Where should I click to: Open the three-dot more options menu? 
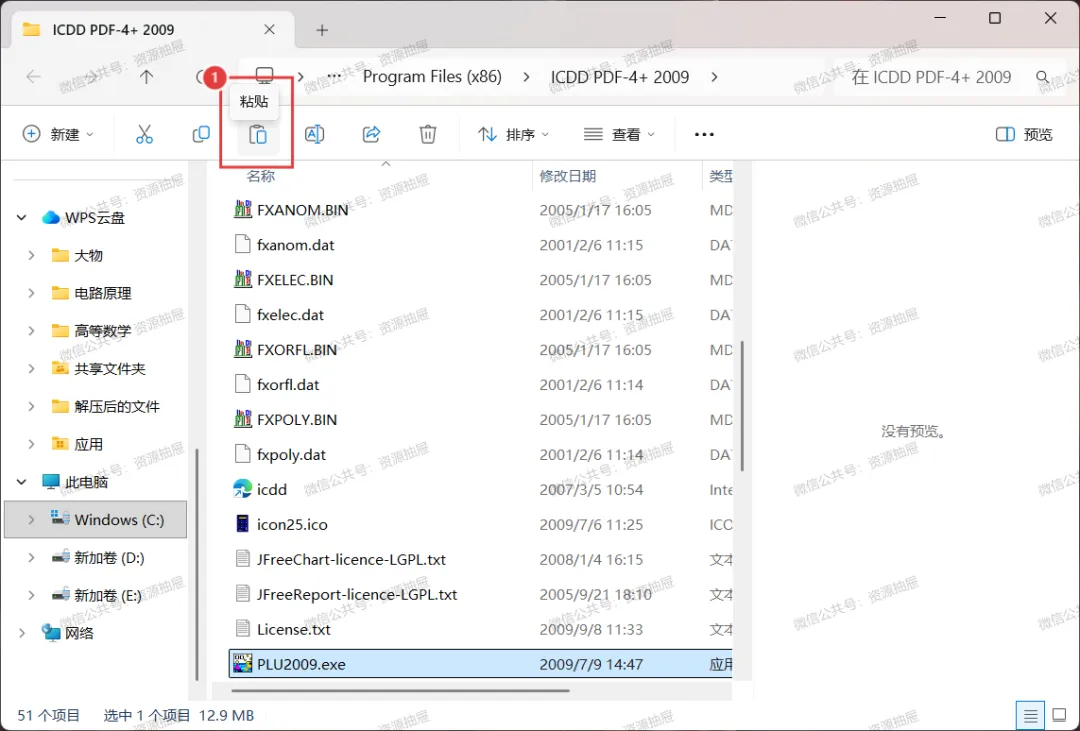704,134
